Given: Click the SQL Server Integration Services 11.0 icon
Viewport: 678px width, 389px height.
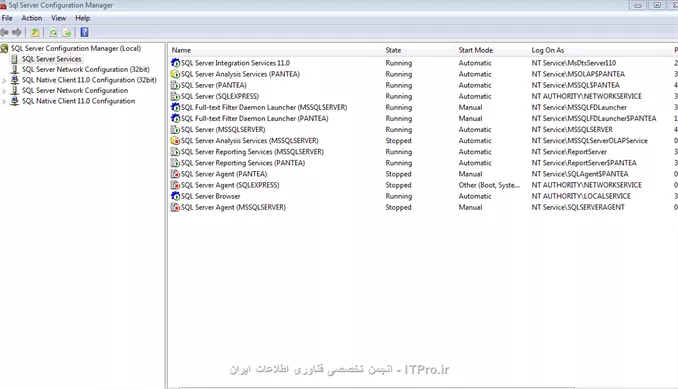Looking at the screenshot, I should 175,63.
